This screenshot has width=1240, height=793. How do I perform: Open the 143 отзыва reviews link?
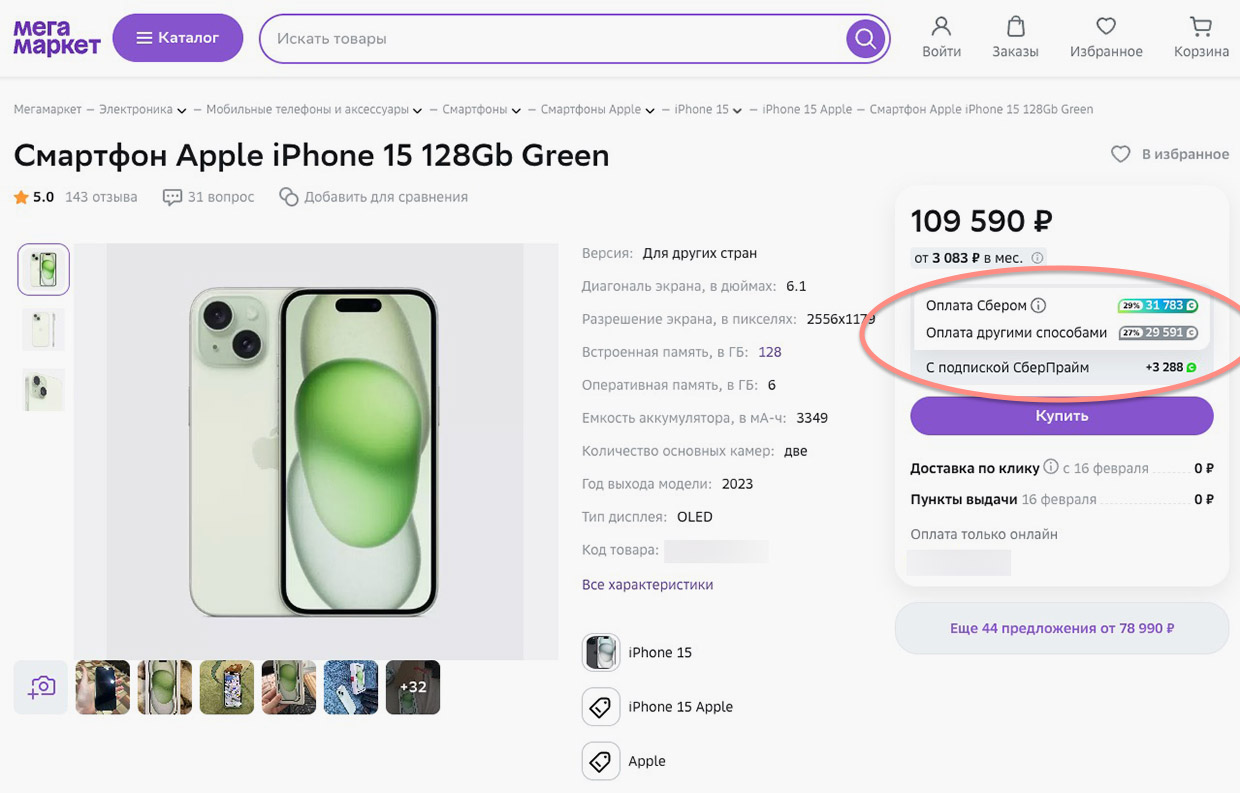pyautogui.click(x=101, y=197)
